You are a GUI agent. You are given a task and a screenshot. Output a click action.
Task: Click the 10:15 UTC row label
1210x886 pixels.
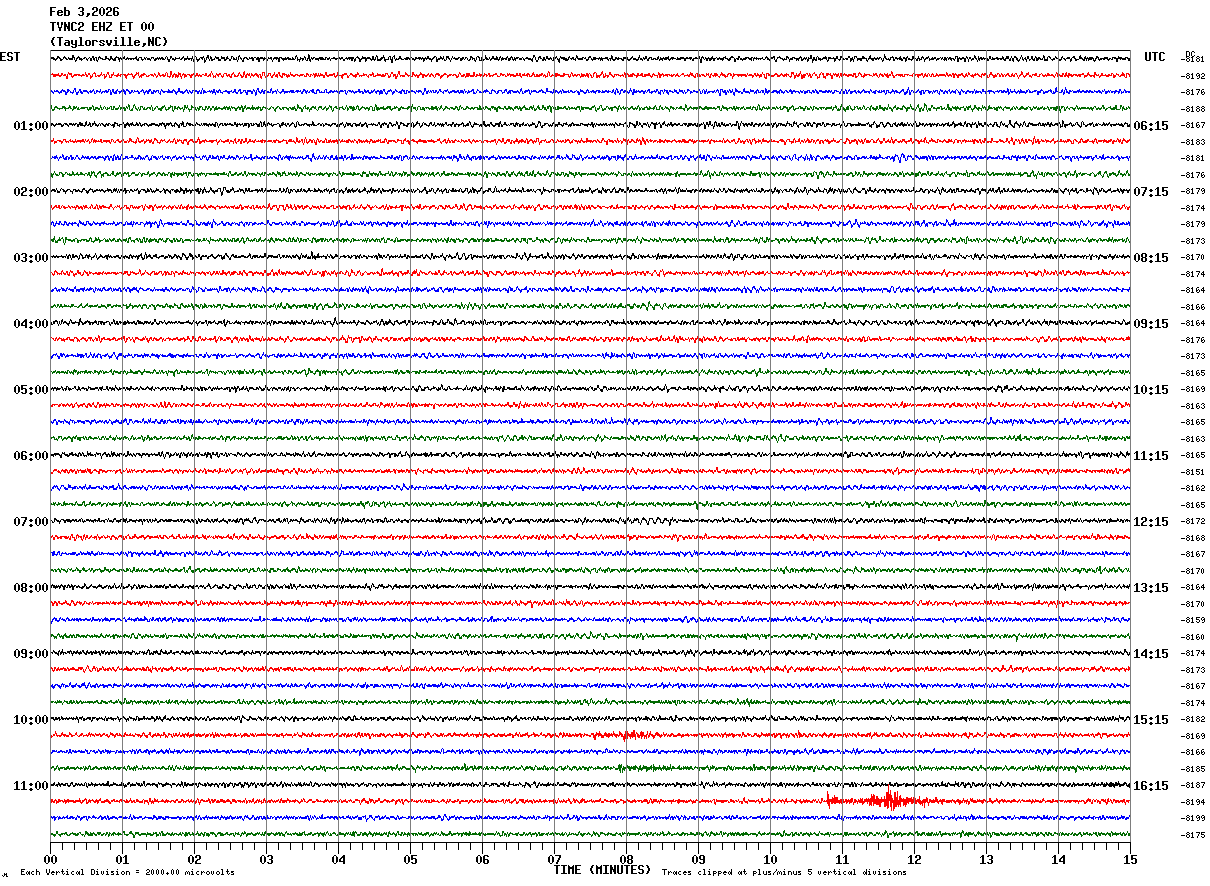[1151, 390]
